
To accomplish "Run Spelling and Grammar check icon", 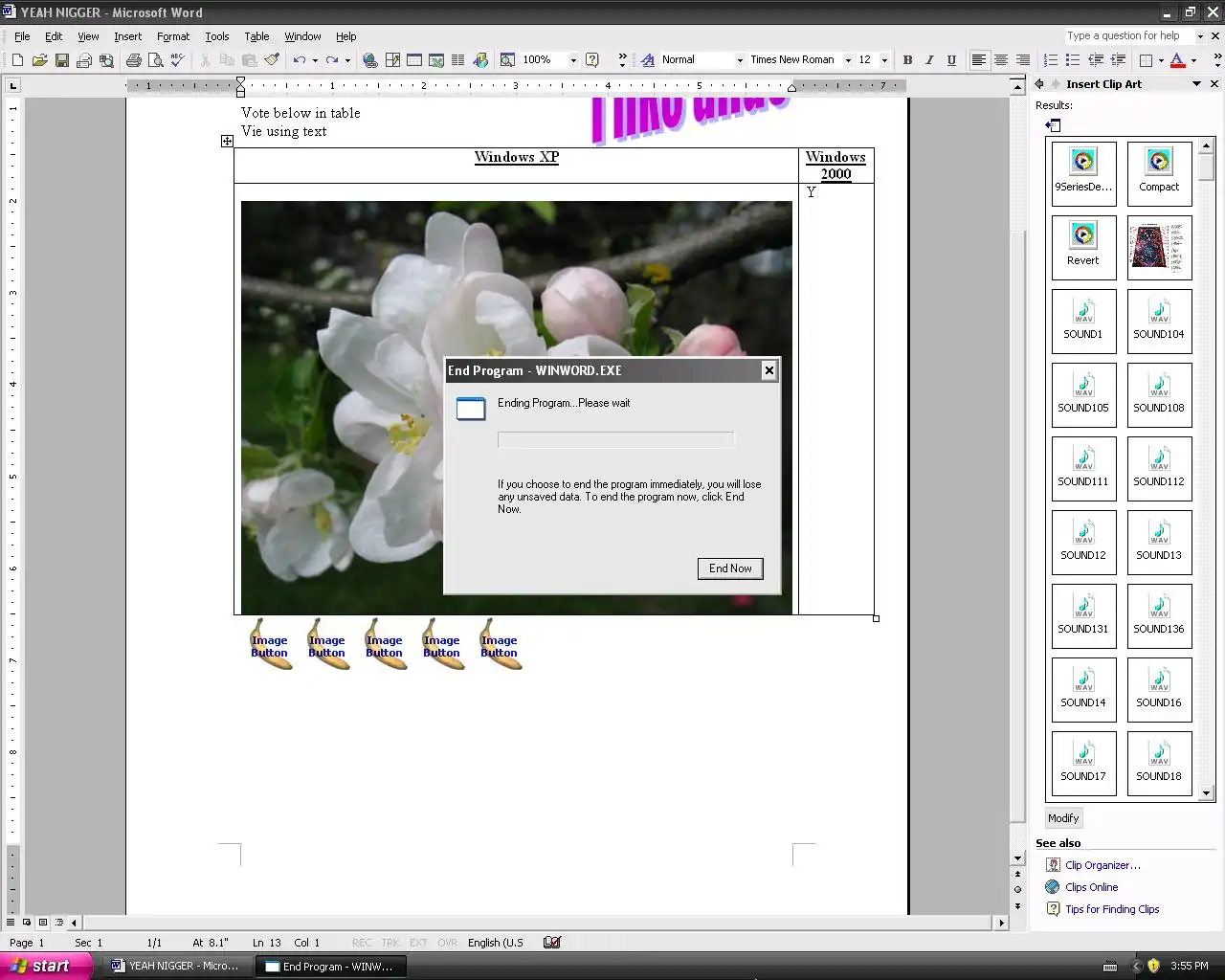I will tap(177, 60).
